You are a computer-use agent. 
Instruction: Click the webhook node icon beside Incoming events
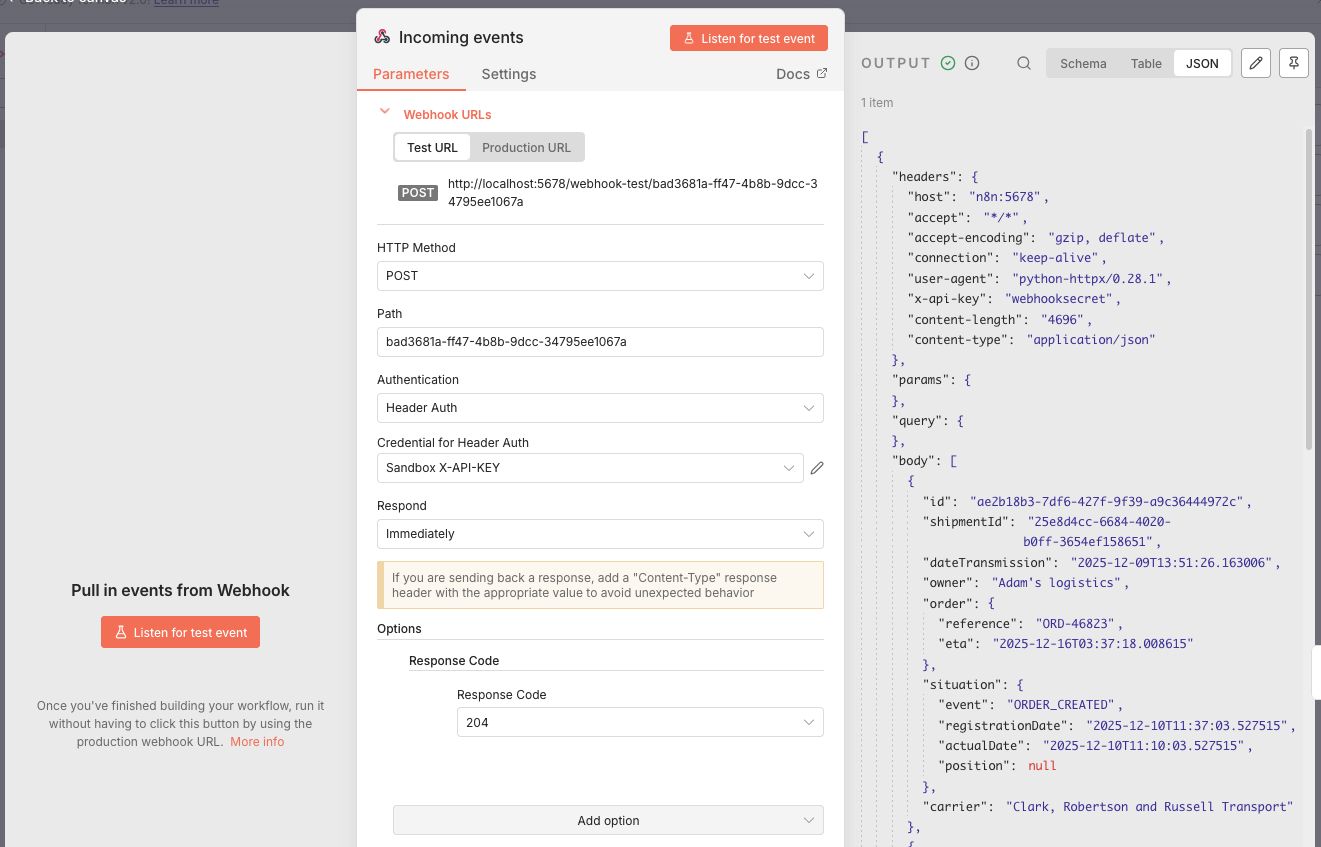[x=382, y=37]
